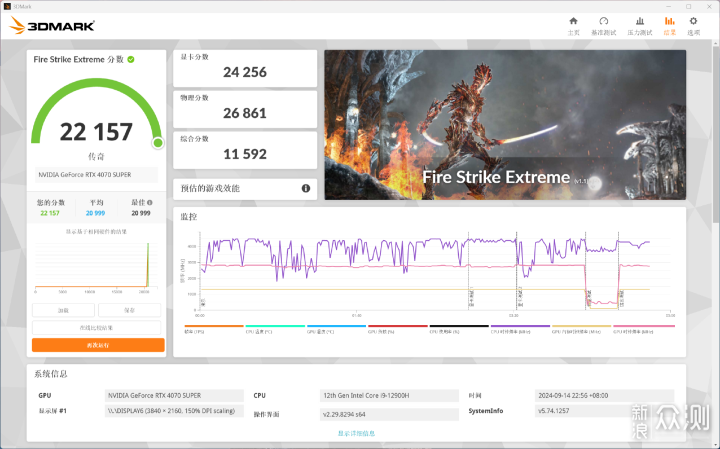This screenshot has width=720, height=449.
Task: Click CPU field 12th Gen Intel Core i9-12900H
Action: point(389,396)
